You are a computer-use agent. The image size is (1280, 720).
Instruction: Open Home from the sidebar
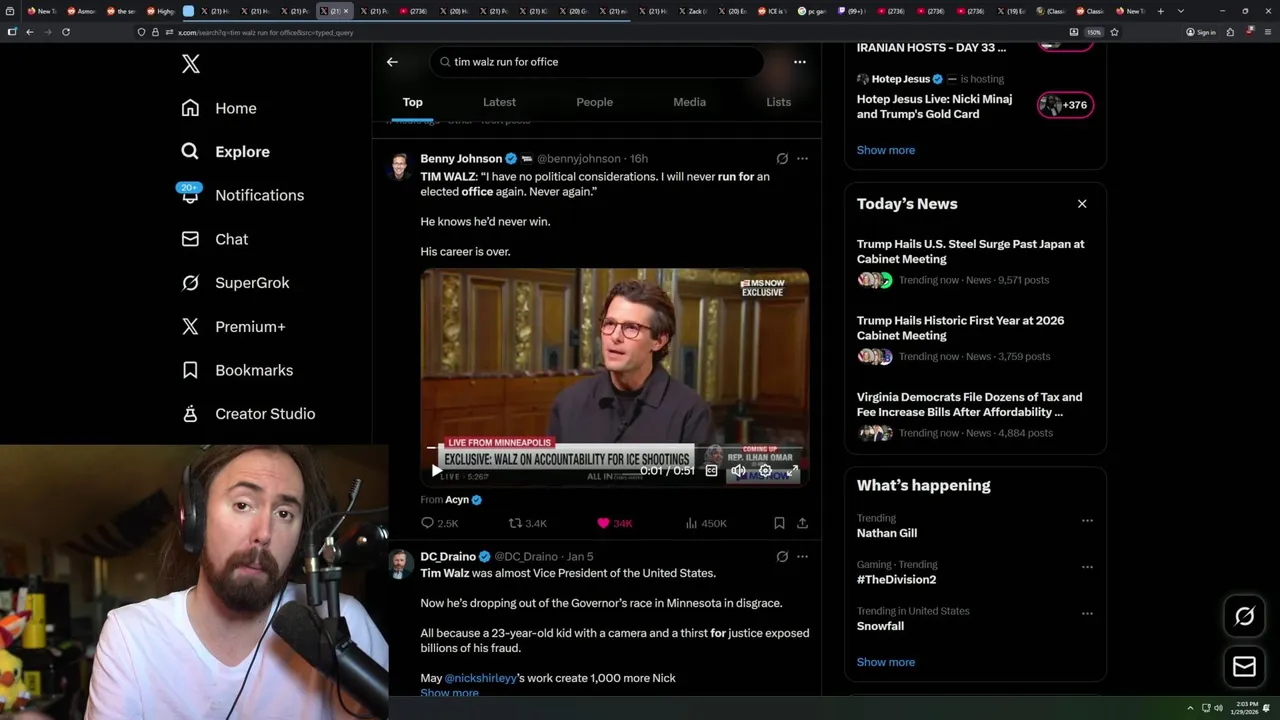tap(219, 108)
